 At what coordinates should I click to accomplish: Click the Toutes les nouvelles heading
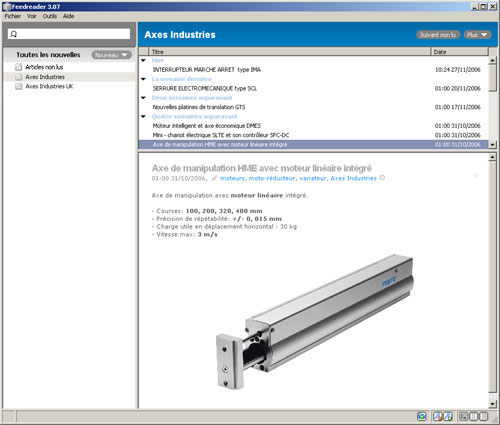48,55
